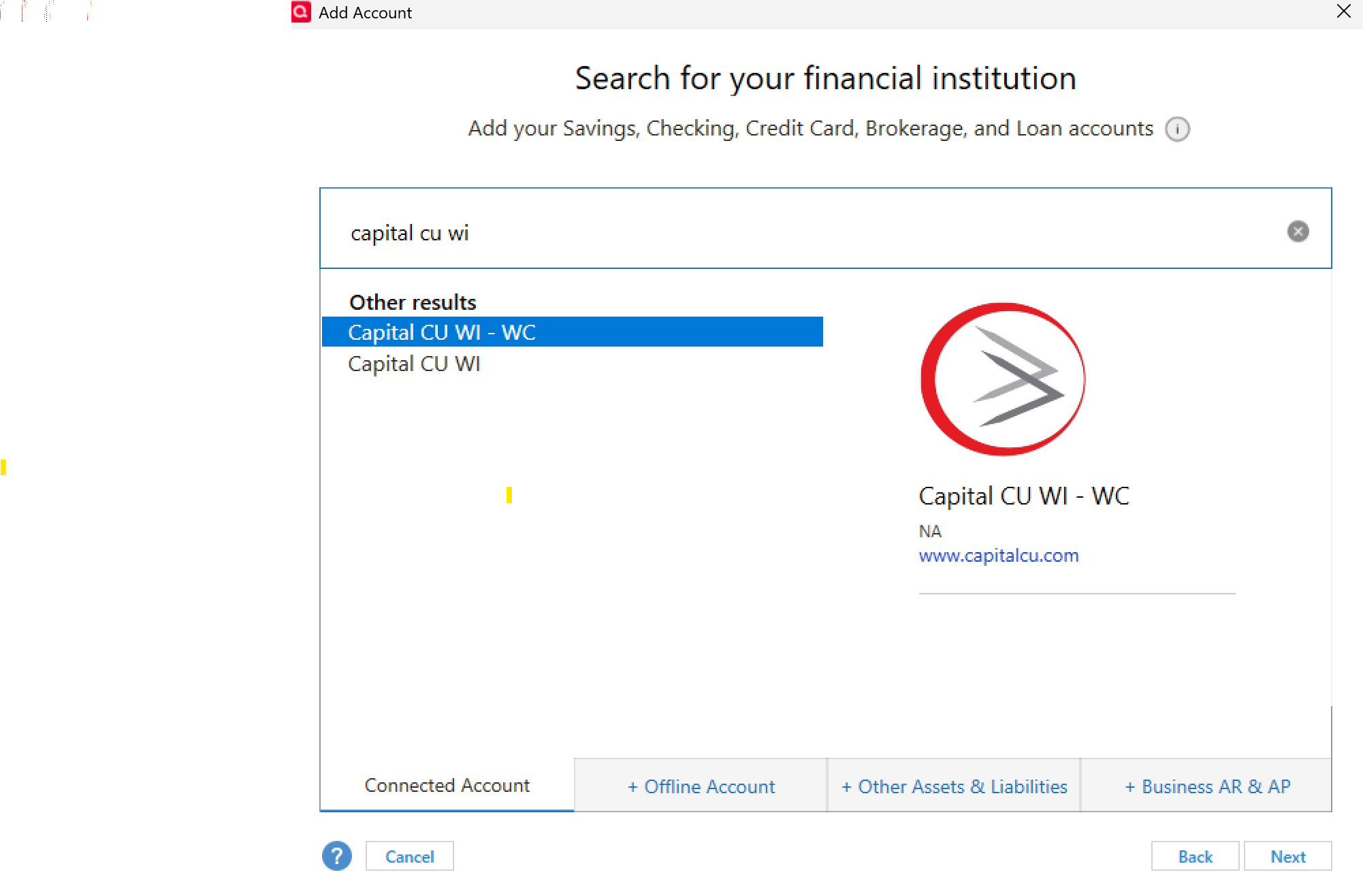The height and width of the screenshot is (896, 1363).
Task: Open the www.capitalcu.com link
Action: pos(998,556)
